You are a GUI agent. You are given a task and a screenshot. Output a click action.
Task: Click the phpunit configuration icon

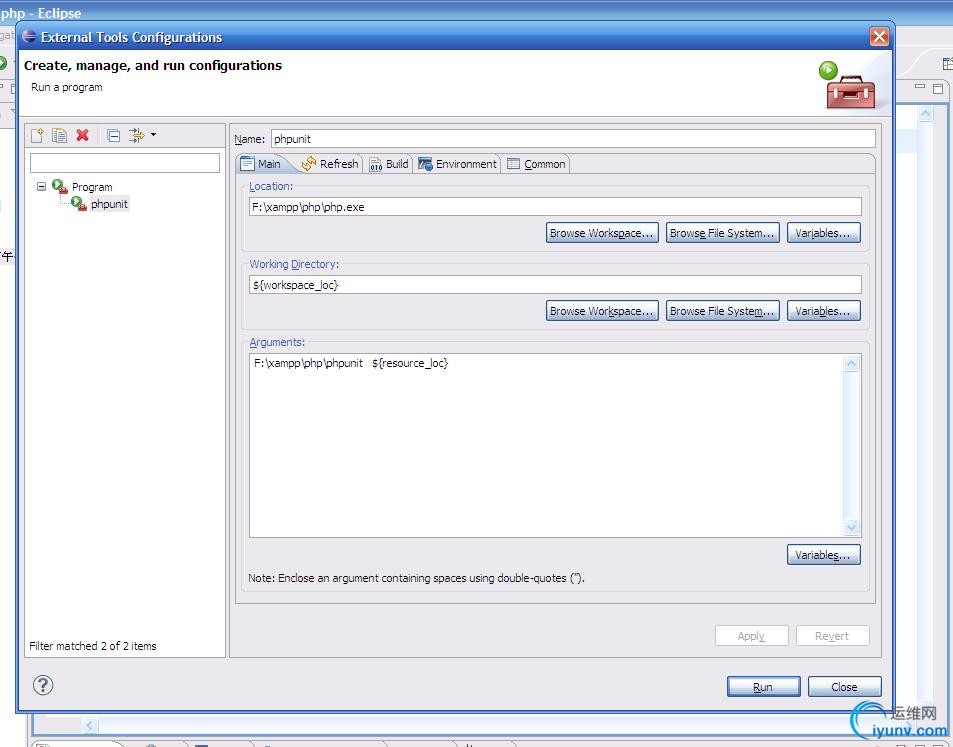click(79, 204)
